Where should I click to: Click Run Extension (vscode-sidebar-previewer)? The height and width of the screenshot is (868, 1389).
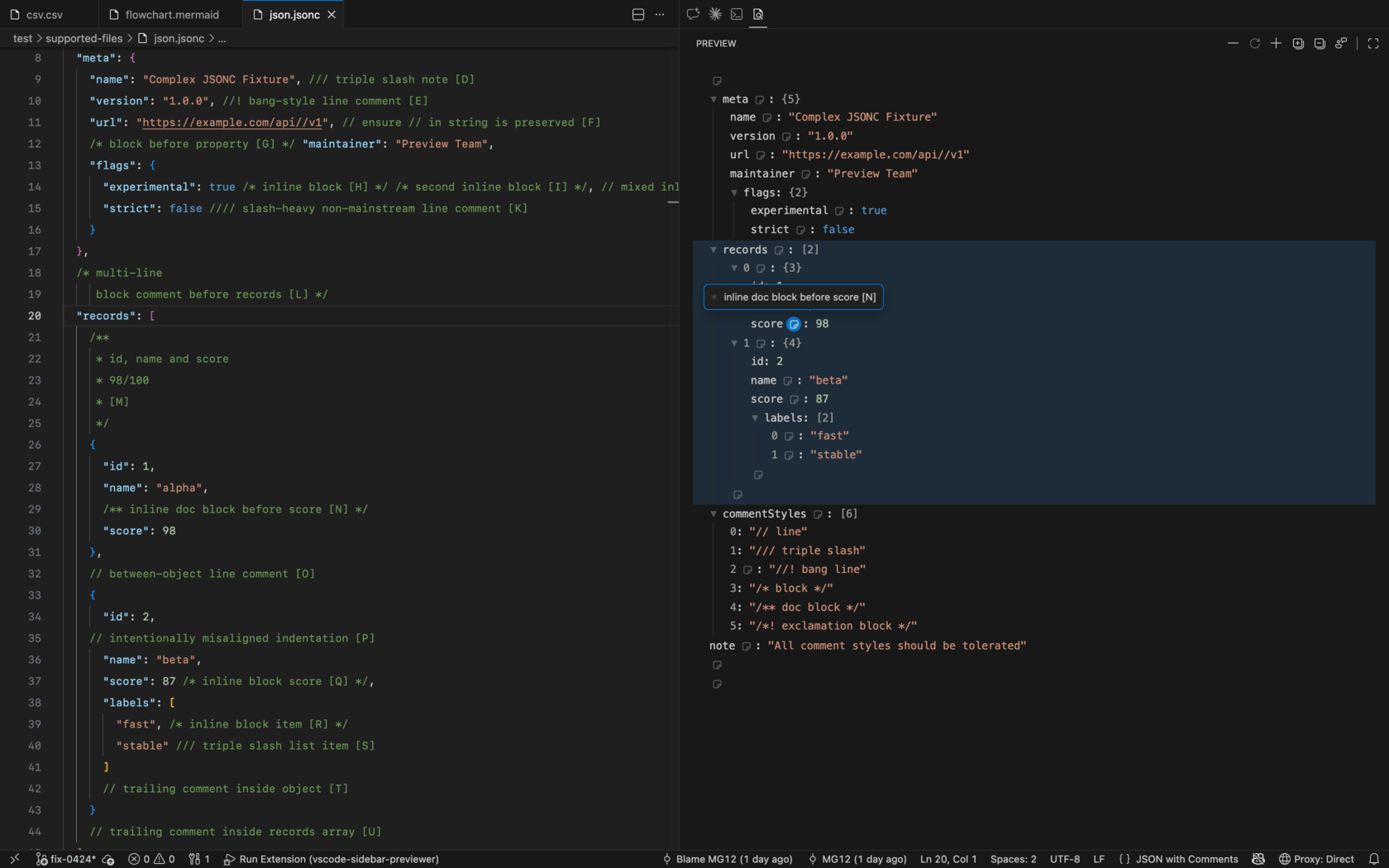(x=331, y=859)
